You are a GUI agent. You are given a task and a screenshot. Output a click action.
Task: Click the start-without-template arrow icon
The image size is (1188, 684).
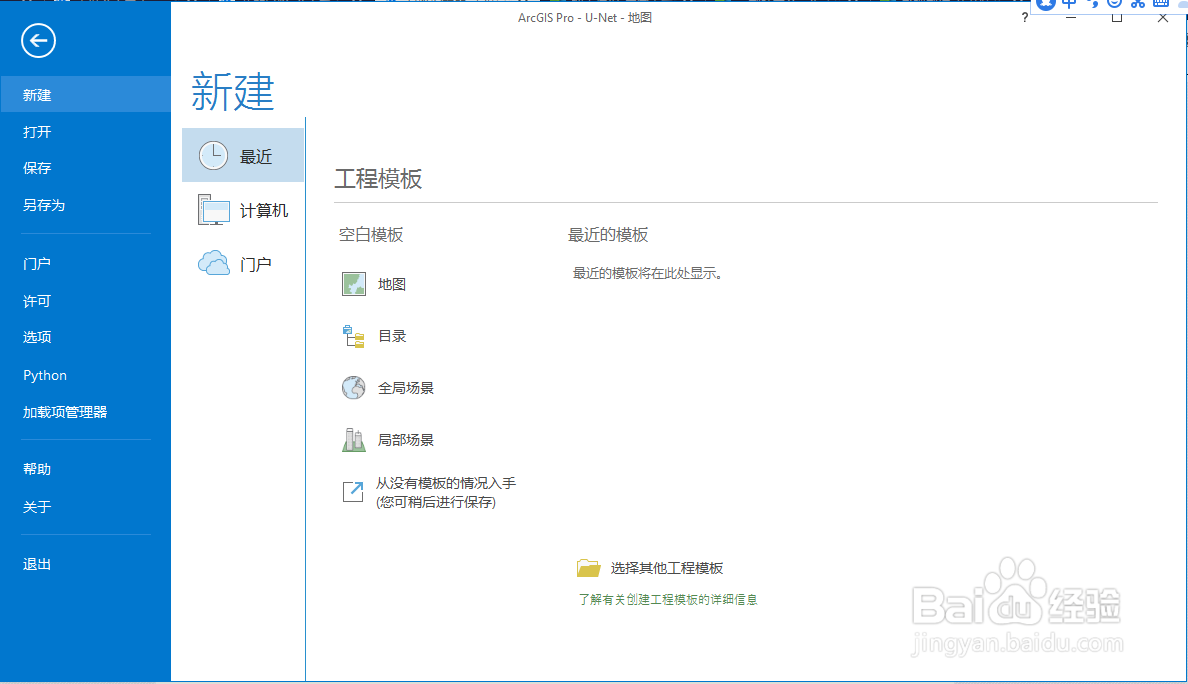click(x=353, y=492)
